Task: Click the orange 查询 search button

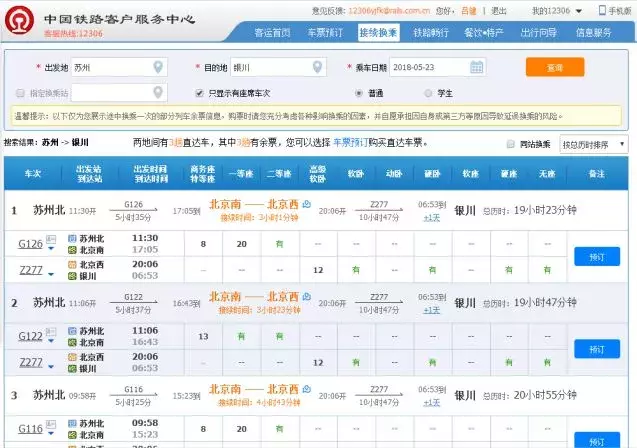Action: pyautogui.click(x=555, y=67)
